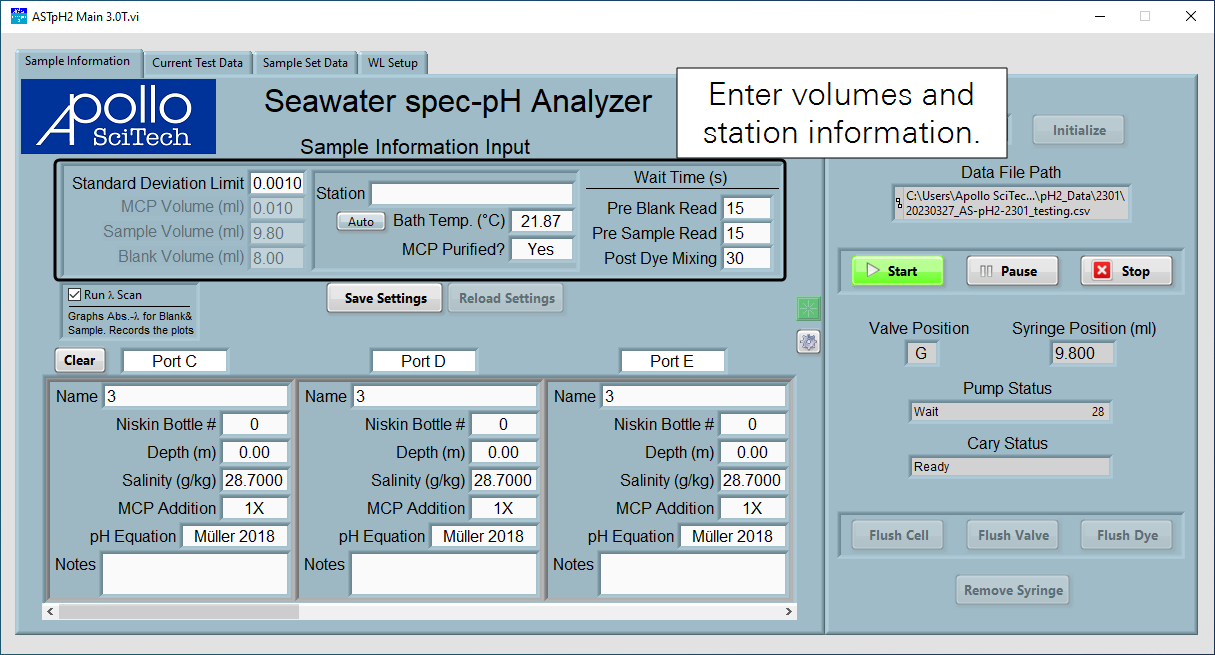Click the green Start button
Viewport: 1215px width, 655px height.
(897, 271)
